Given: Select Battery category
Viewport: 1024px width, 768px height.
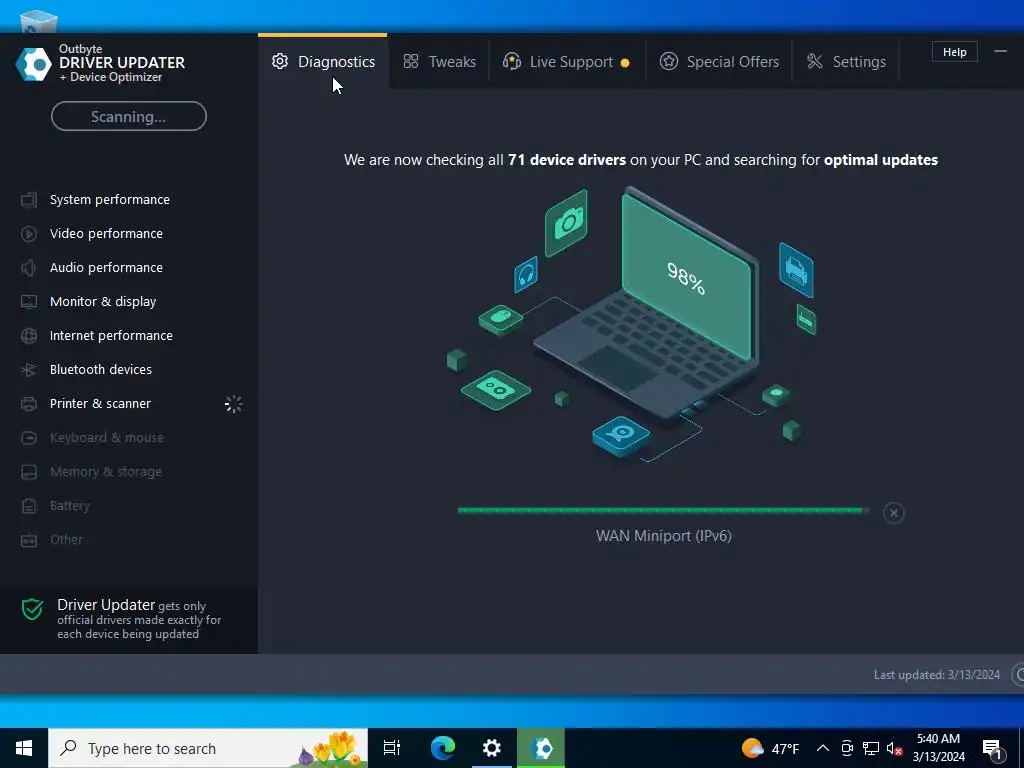Looking at the screenshot, I should tap(69, 505).
